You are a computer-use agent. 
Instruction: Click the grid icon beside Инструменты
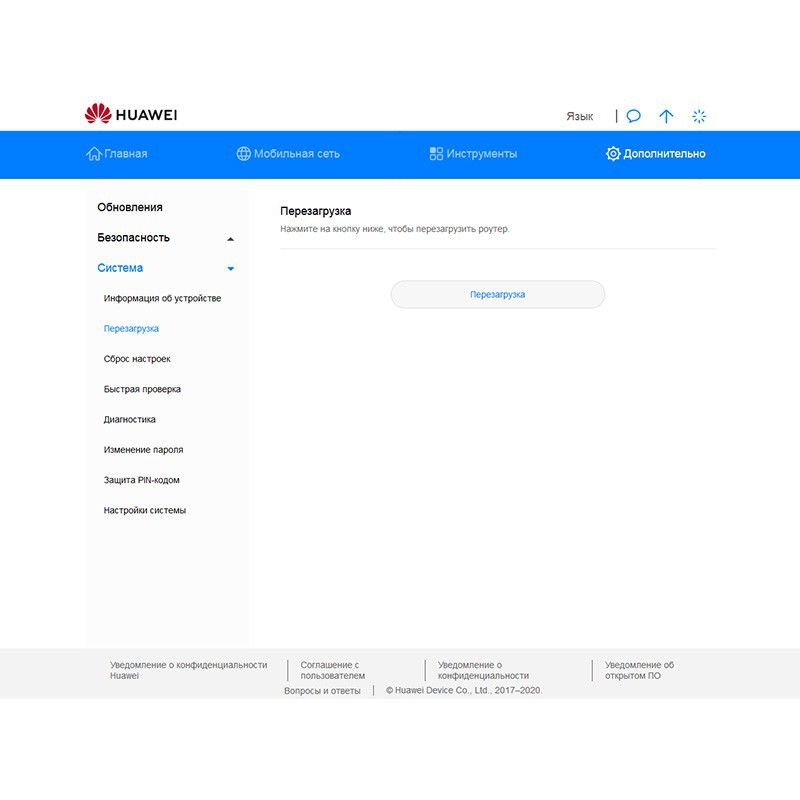pyautogui.click(x=436, y=154)
